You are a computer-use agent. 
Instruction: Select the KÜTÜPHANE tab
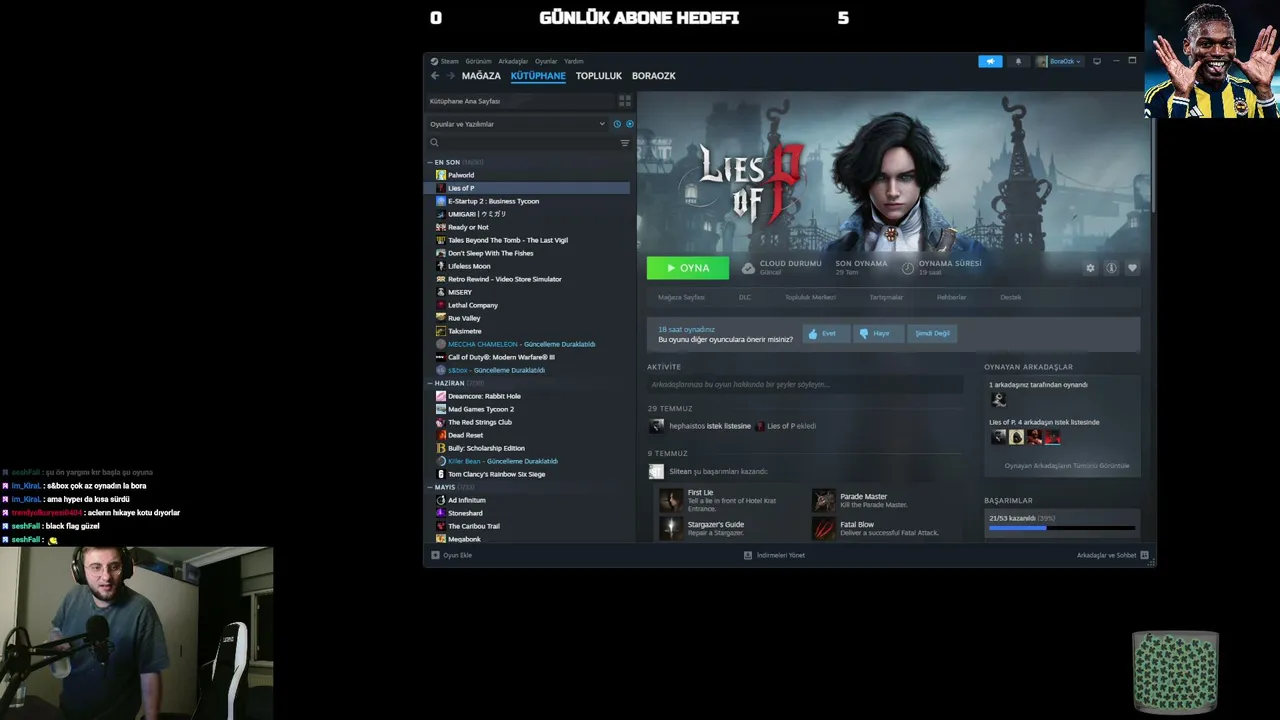pyautogui.click(x=538, y=76)
